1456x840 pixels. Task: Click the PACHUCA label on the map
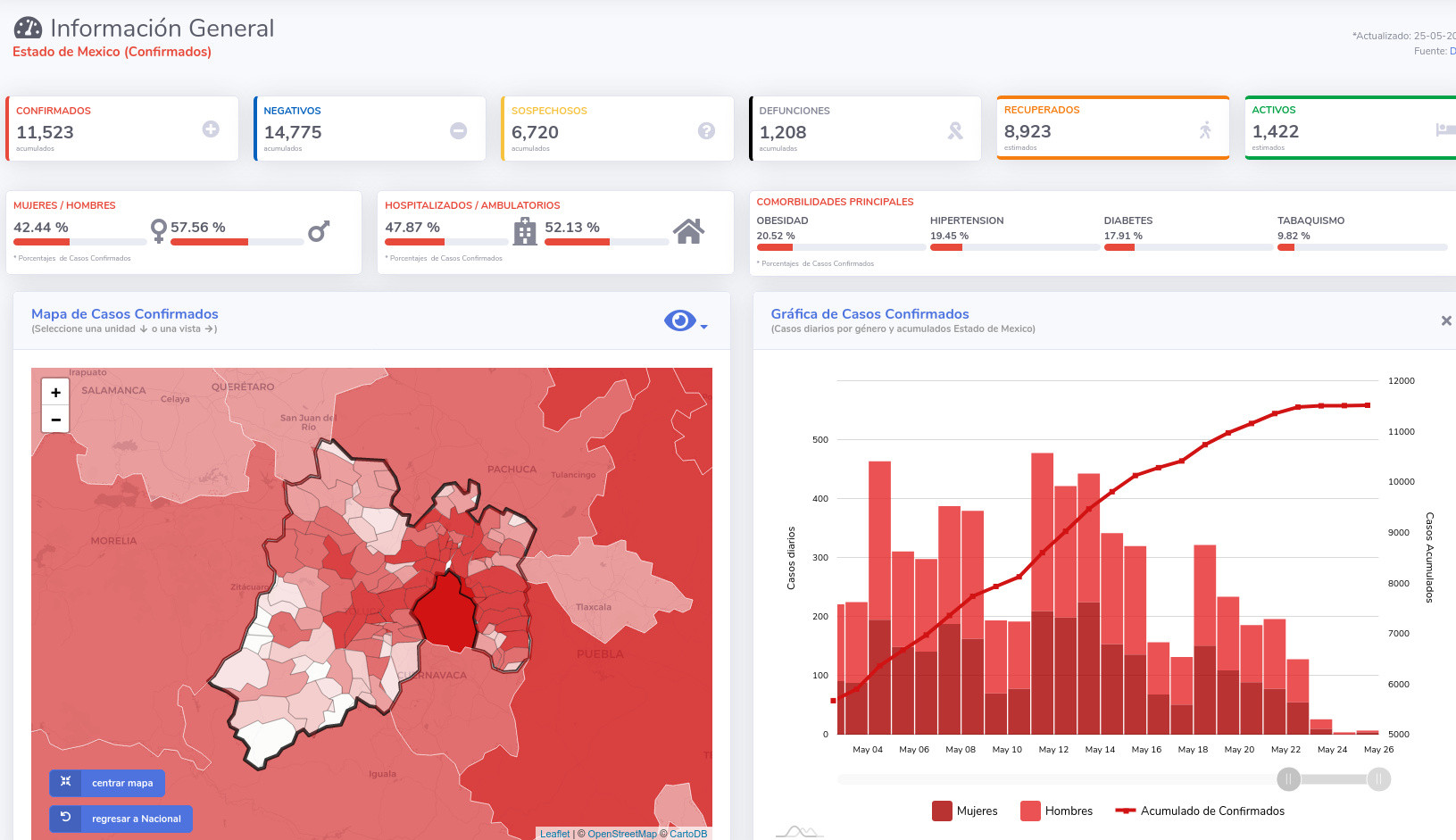(x=512, y=470)
